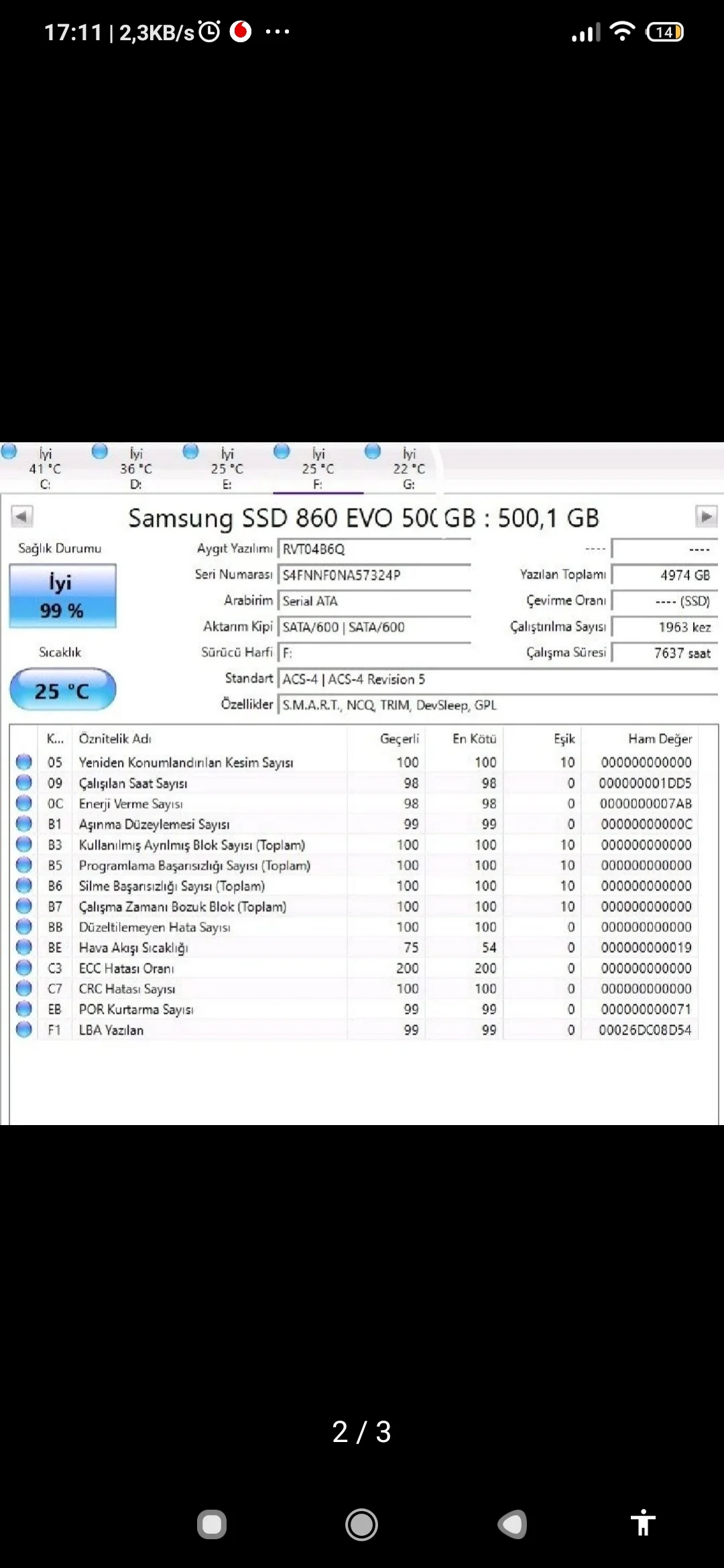The width and height of the screenshot is (724, 1568).
Task: Select POR Kurtarma Sayısı row
Action: click(x=355, y=1009)
